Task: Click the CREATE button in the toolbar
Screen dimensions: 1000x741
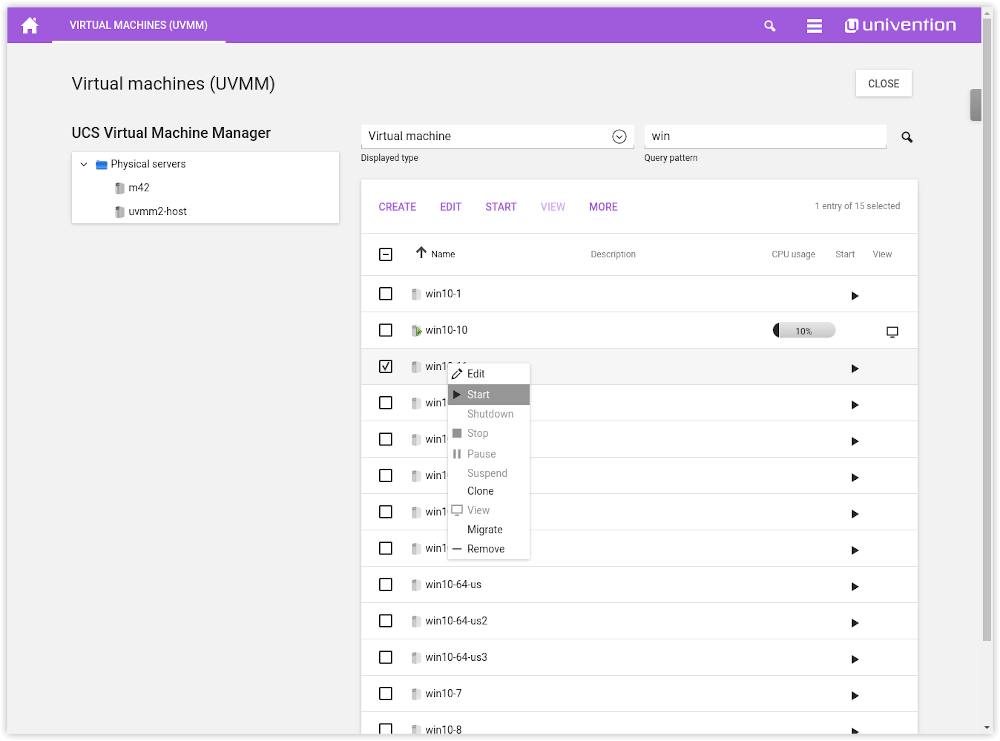Action: point(397,207)
